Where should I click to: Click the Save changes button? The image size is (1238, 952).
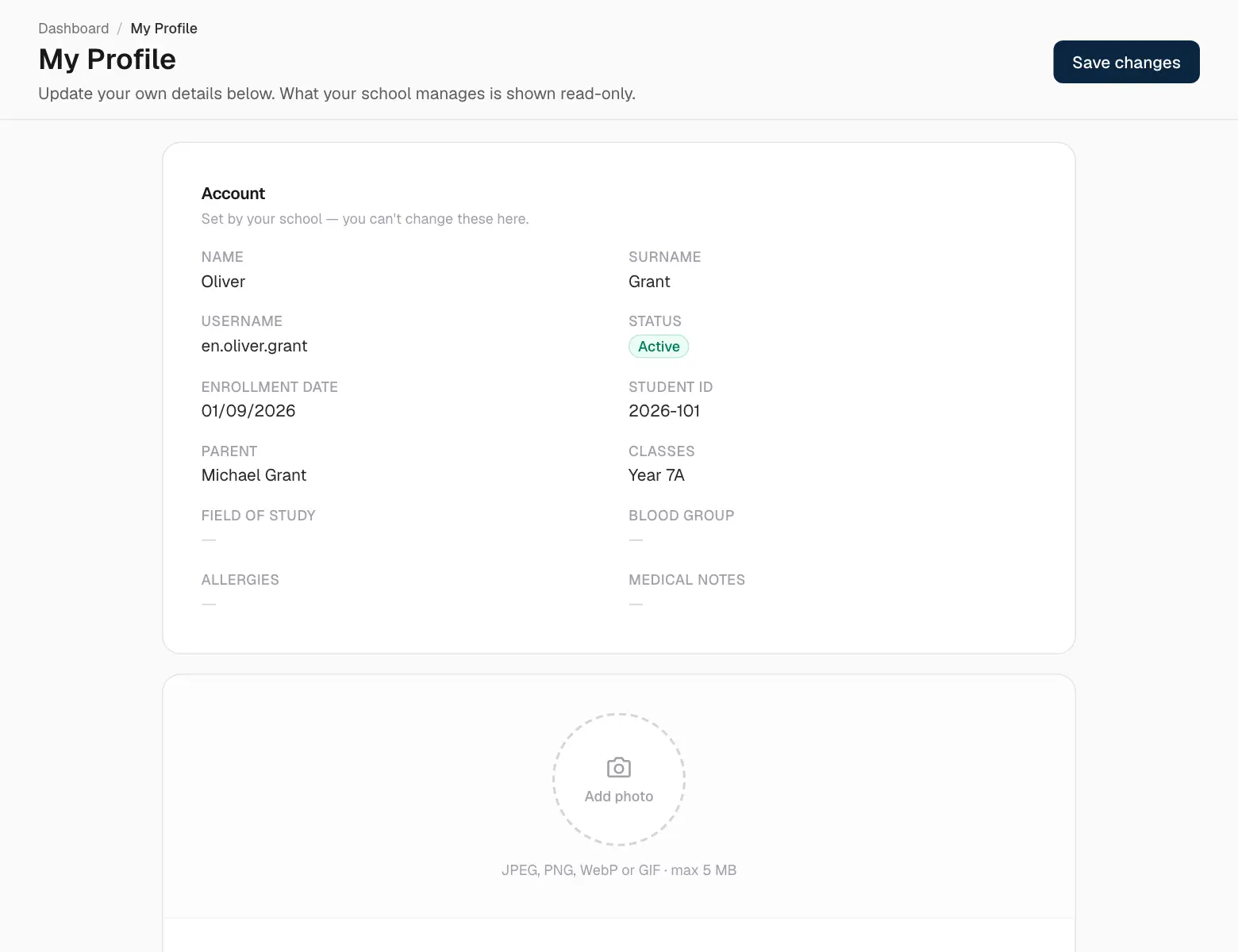click(x=1126, y=62)
